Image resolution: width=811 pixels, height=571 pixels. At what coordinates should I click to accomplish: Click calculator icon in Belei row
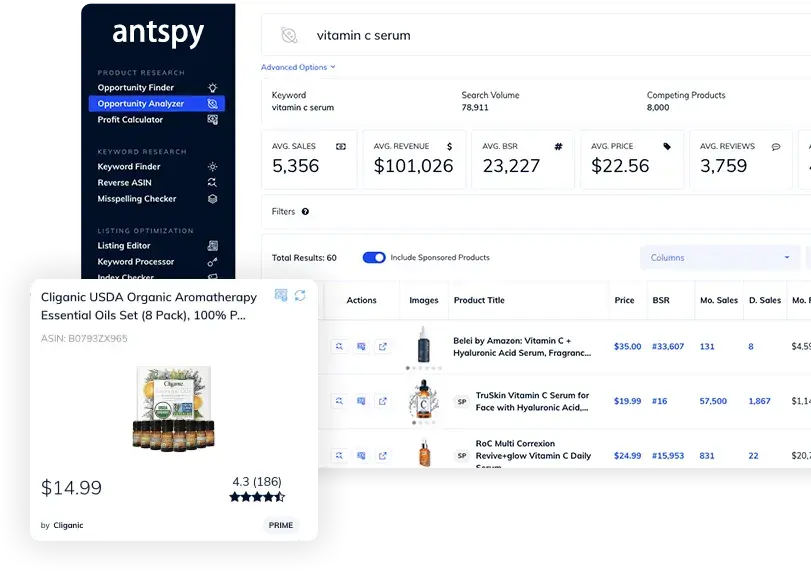click(361, 347)
